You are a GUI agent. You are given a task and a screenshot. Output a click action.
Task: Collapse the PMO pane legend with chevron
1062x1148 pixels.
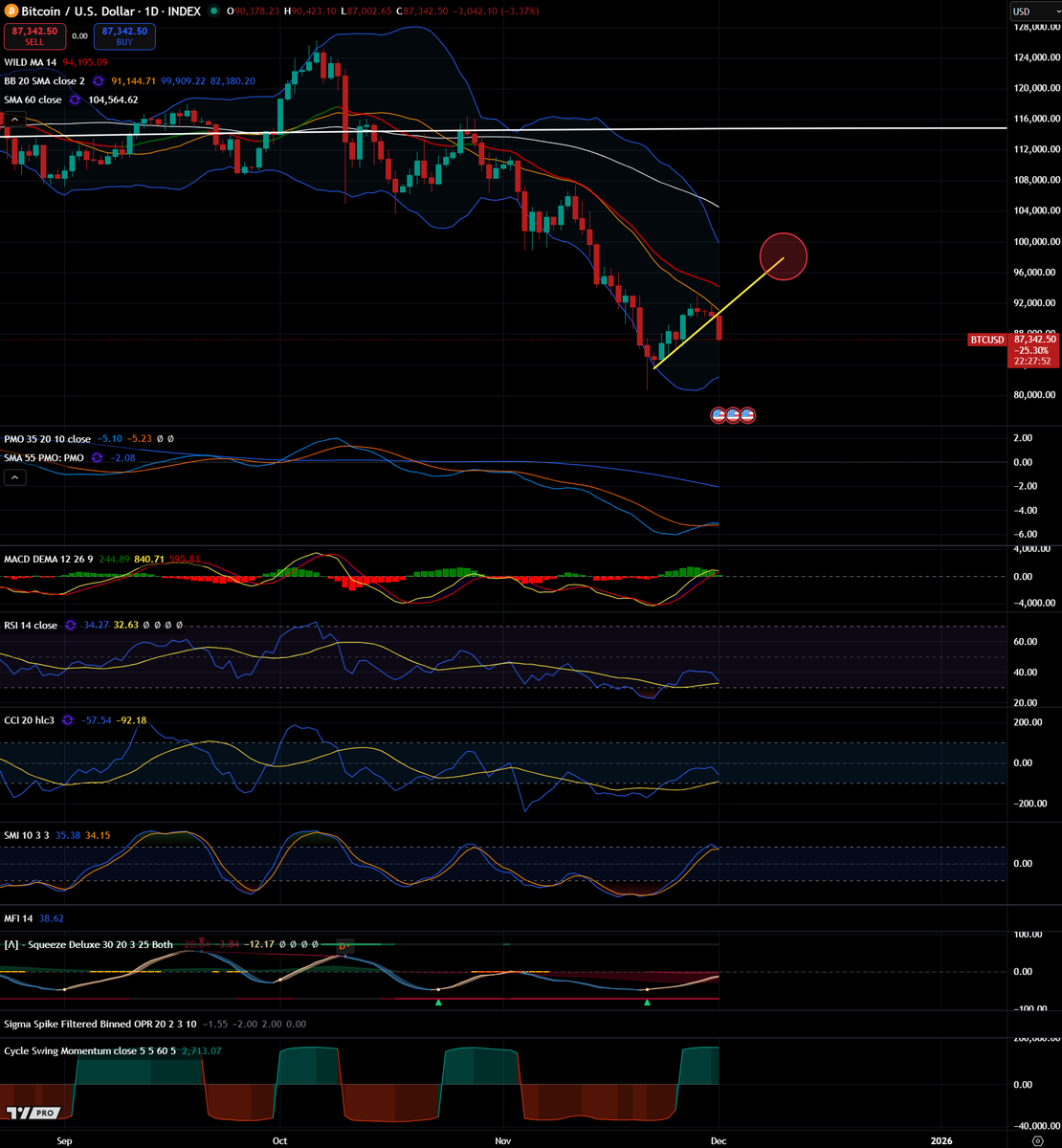click(x=13, y=477)
